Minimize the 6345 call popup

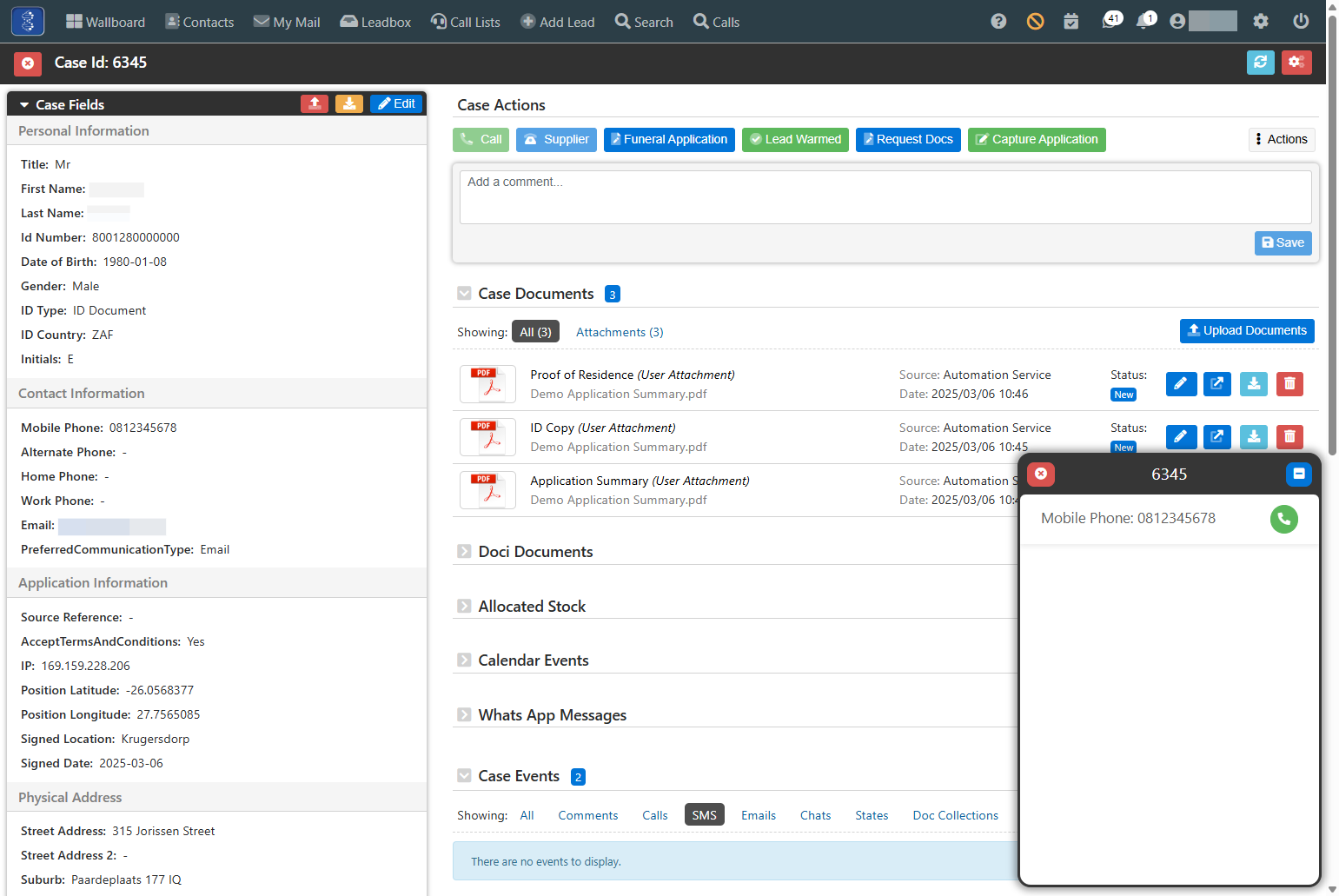click(1298, 474)
